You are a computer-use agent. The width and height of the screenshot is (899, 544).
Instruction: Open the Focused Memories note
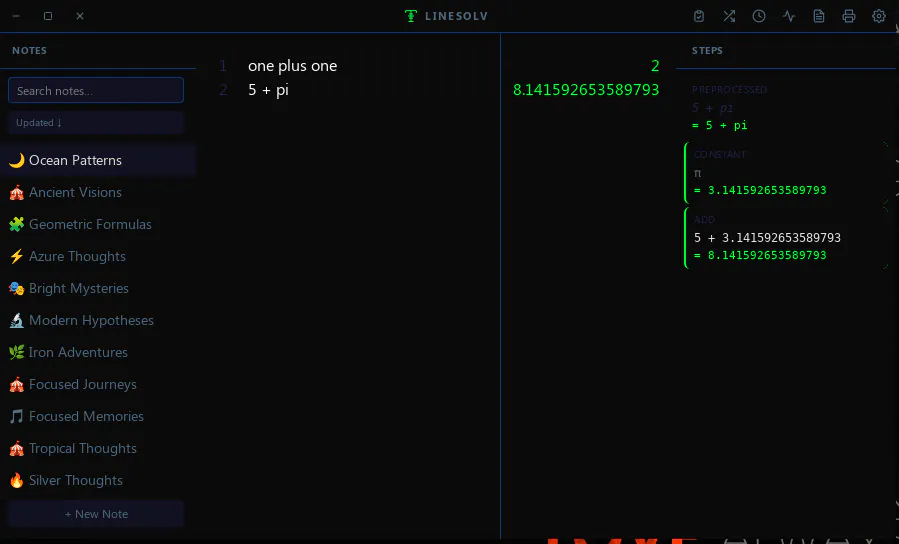click(98, 416)
